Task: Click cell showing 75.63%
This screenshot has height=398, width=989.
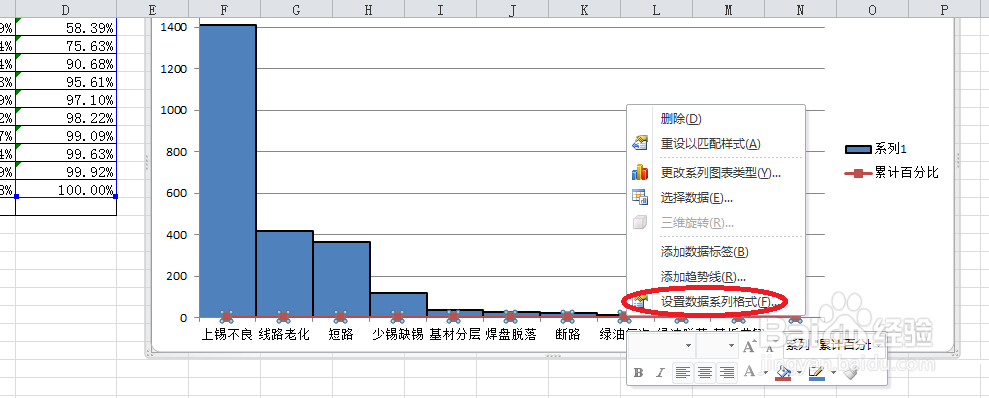Action: pyautogui.click(x=66, y=45)
